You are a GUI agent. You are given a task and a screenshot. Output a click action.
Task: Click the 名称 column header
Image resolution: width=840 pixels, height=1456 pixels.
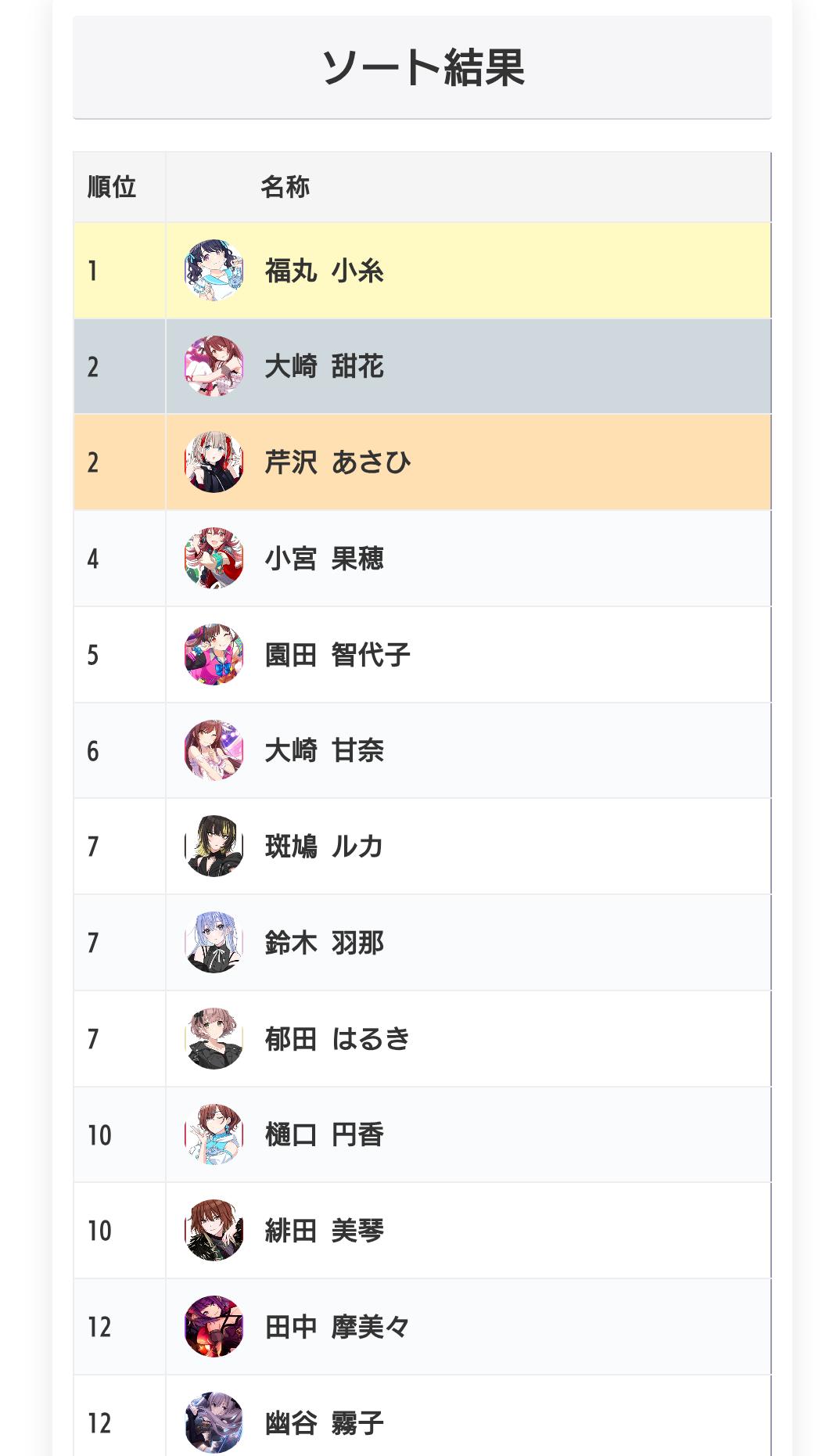[285, 187]
